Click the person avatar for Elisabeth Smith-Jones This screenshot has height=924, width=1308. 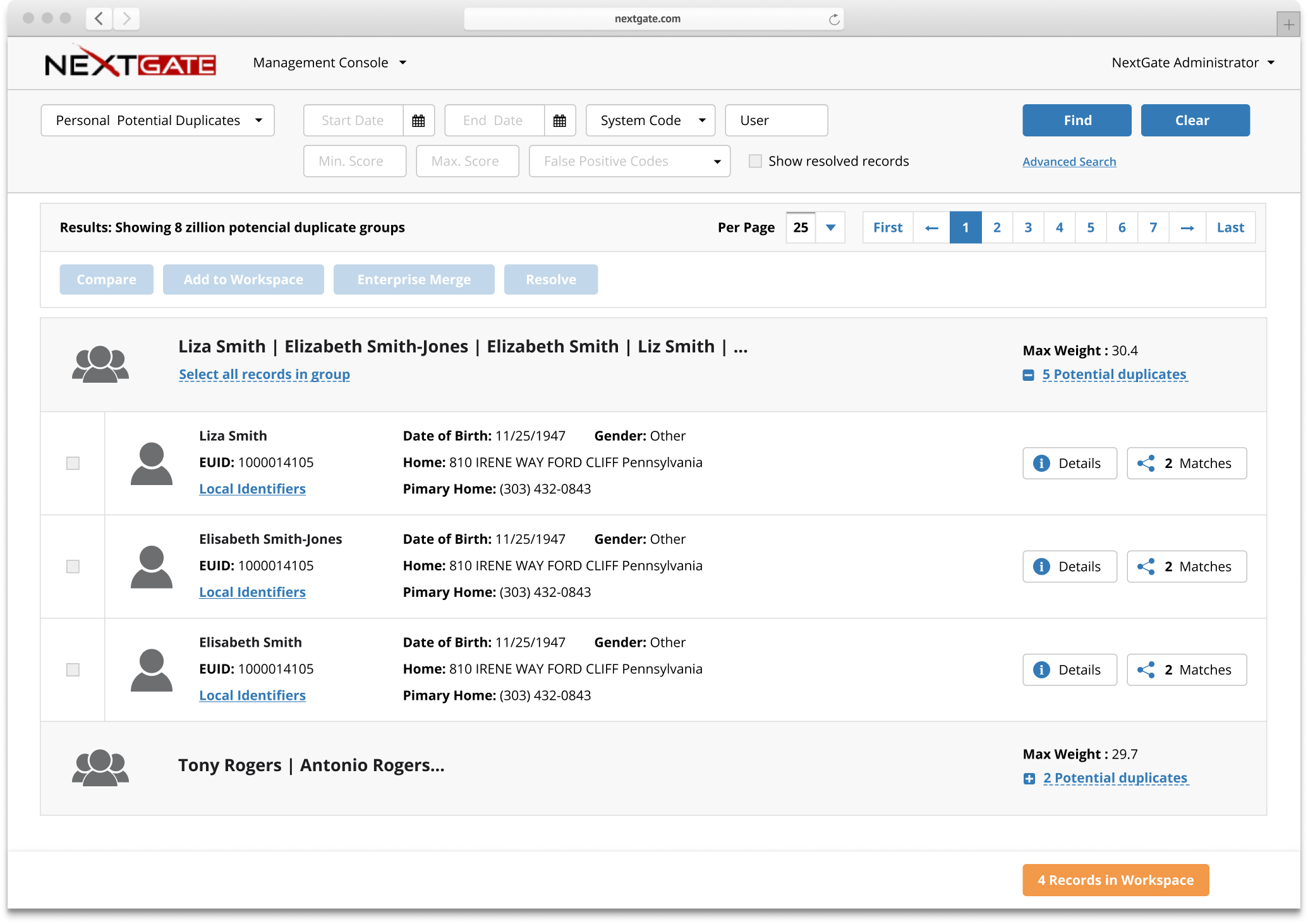152,567
